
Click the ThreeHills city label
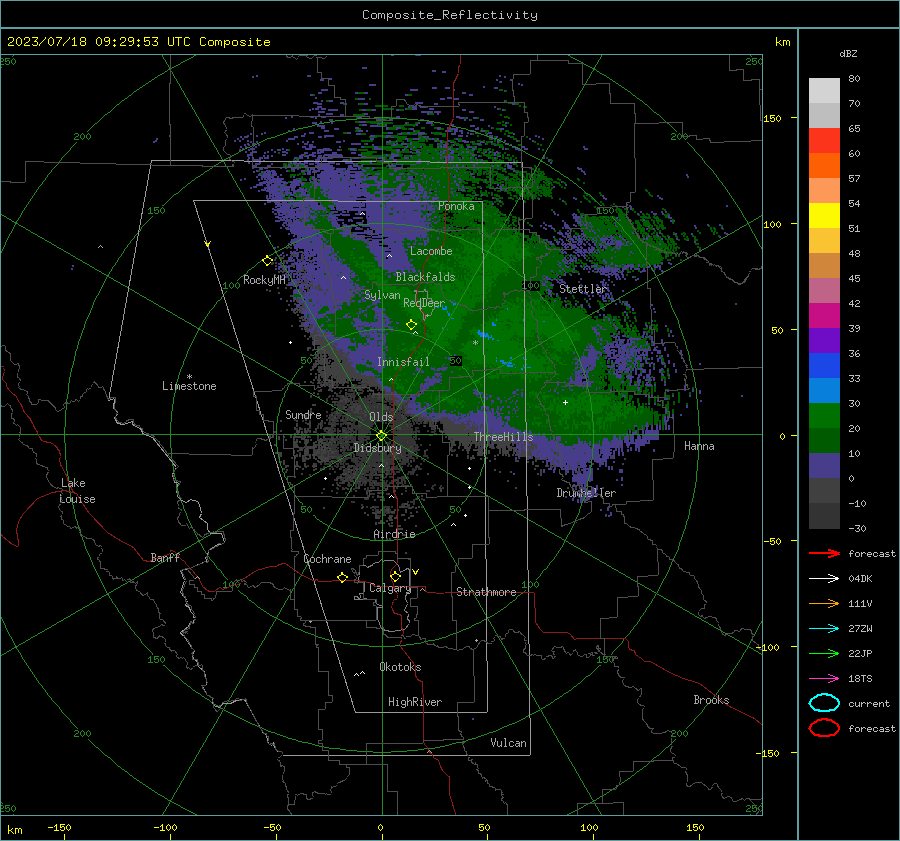(503, 437)
